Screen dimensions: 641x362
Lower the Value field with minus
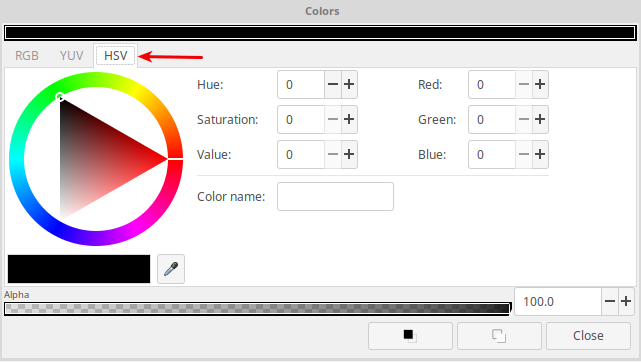tap(333, 154)
